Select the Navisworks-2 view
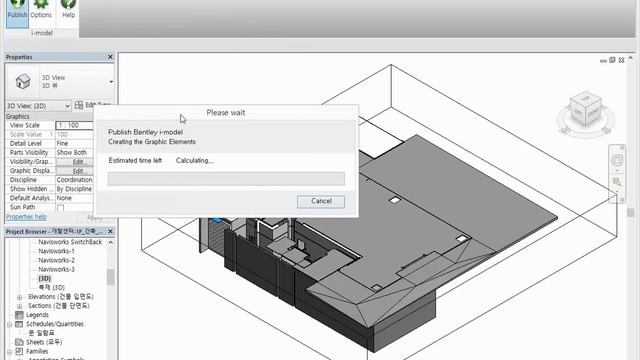The width and height of the screenshot is (640, 360). click(x=56, y=260)
